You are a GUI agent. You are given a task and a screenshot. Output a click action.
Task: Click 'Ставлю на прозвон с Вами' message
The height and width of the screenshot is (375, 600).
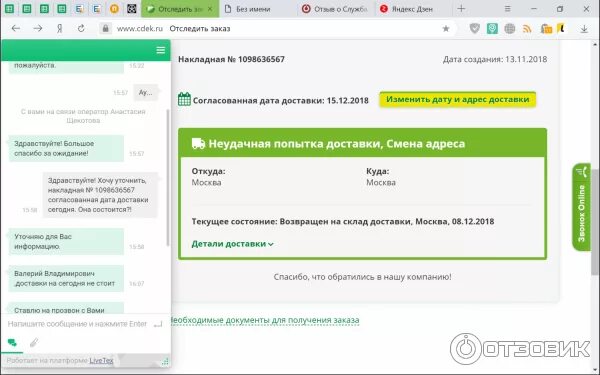coord(66,309)
